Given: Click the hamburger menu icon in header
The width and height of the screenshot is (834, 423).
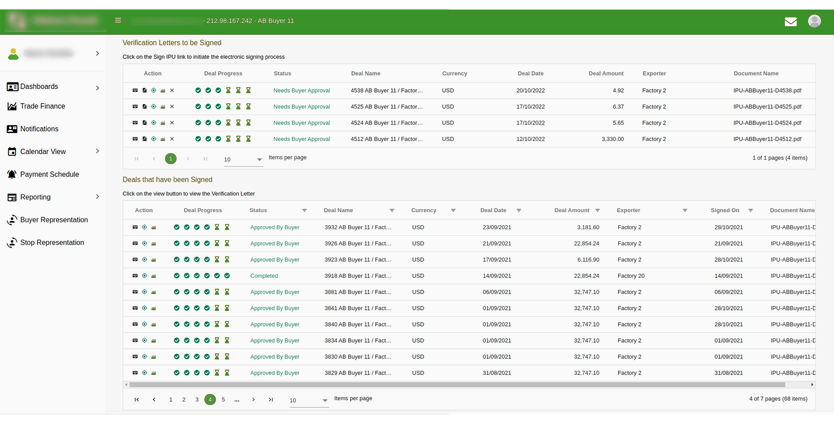Looking at the screenshot, I should point(118,20).
